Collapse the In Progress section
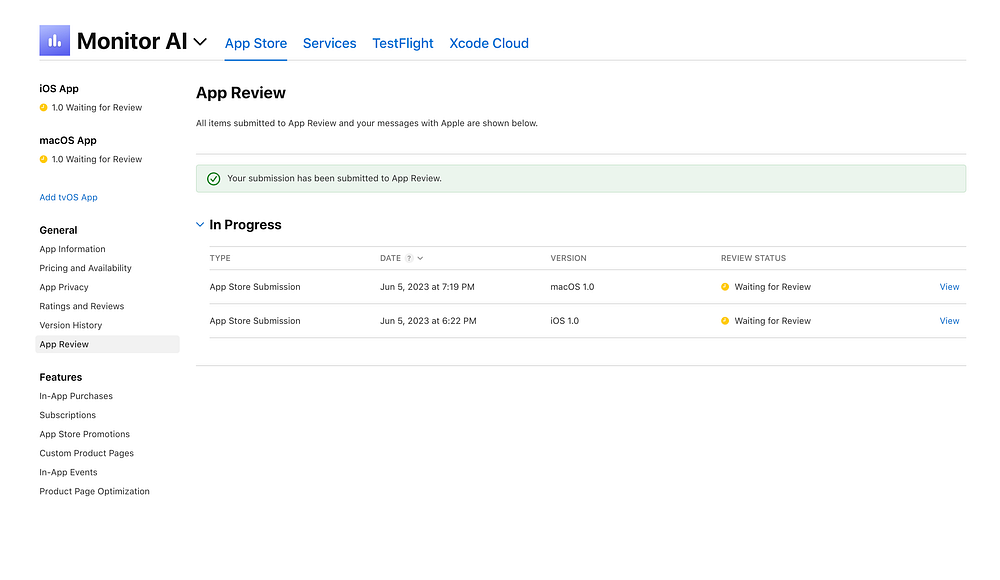This screenshot has height=580, width=1000. 201,225
